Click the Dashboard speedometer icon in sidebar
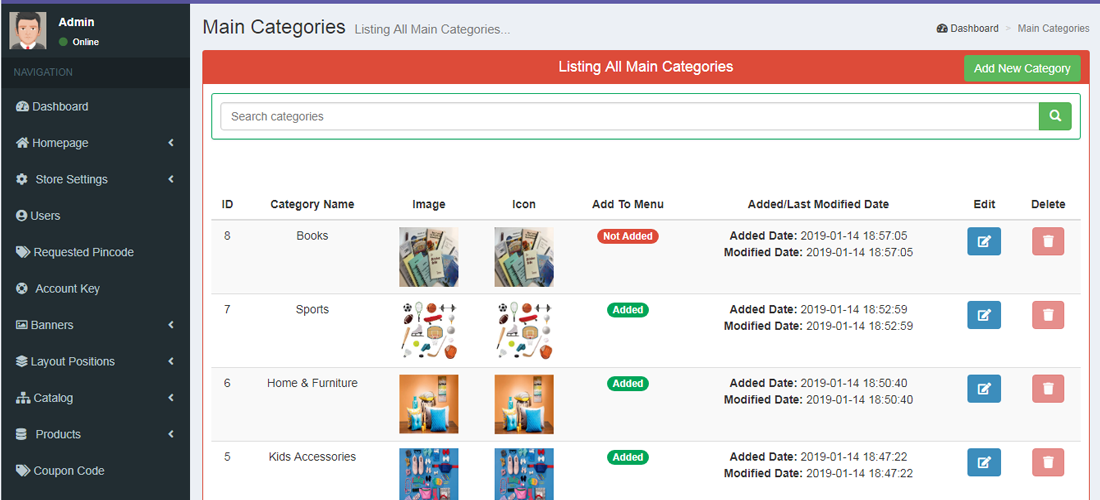This screenshot has height=500, width=1100. coord(22,107)
